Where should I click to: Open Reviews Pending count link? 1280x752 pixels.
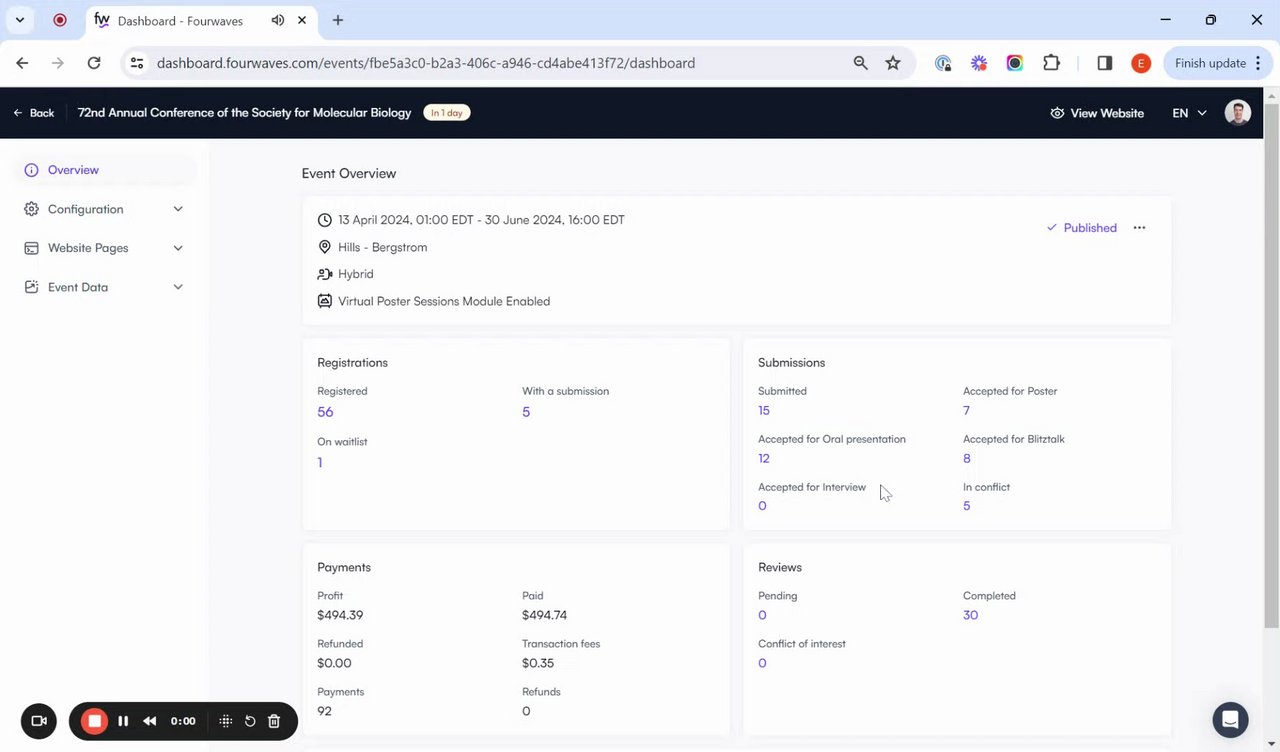click(x=762, y=616)
